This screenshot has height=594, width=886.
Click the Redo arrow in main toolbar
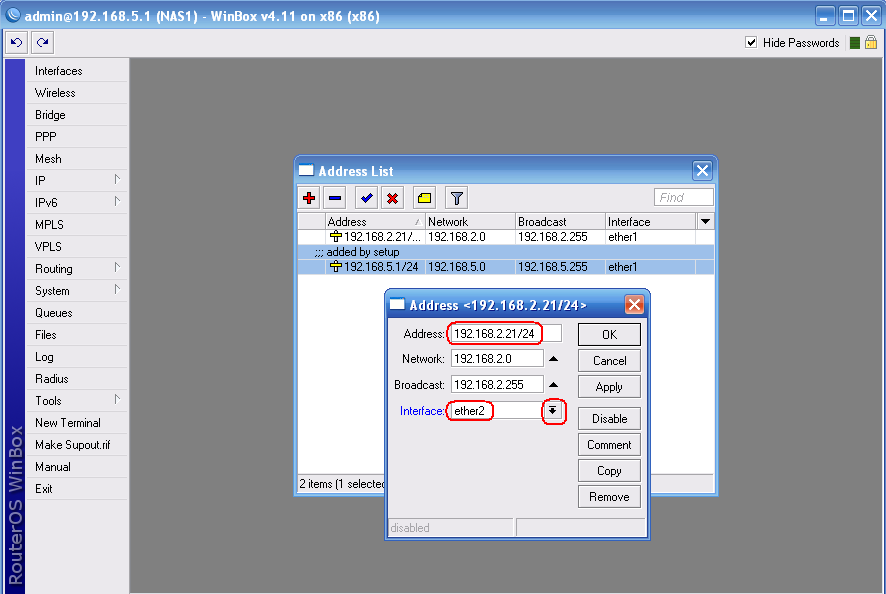coord(42,42)
